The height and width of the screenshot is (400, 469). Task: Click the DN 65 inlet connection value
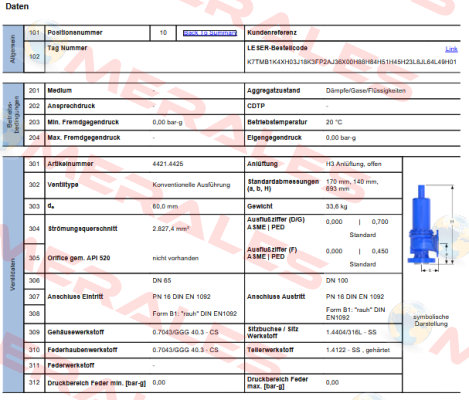tap(162, 281)
